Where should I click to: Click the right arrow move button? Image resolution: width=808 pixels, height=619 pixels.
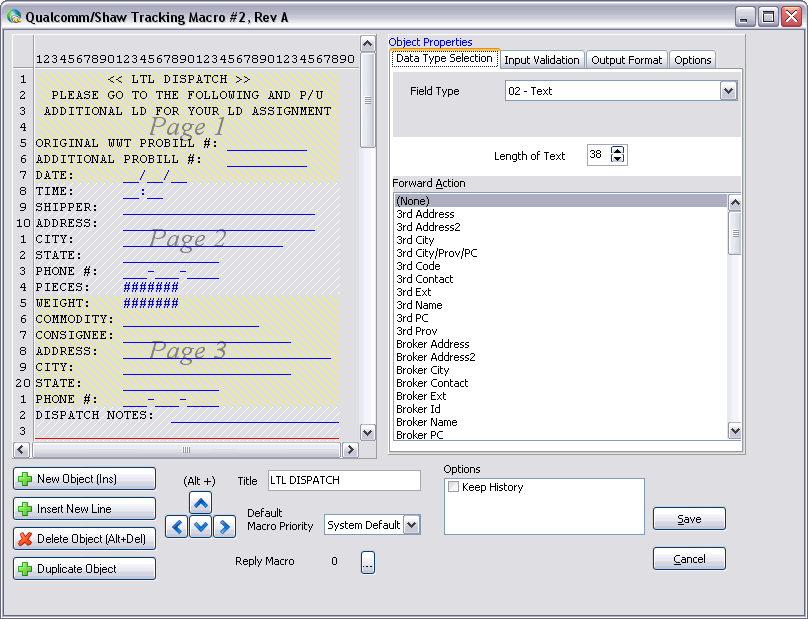pos(225,526)
